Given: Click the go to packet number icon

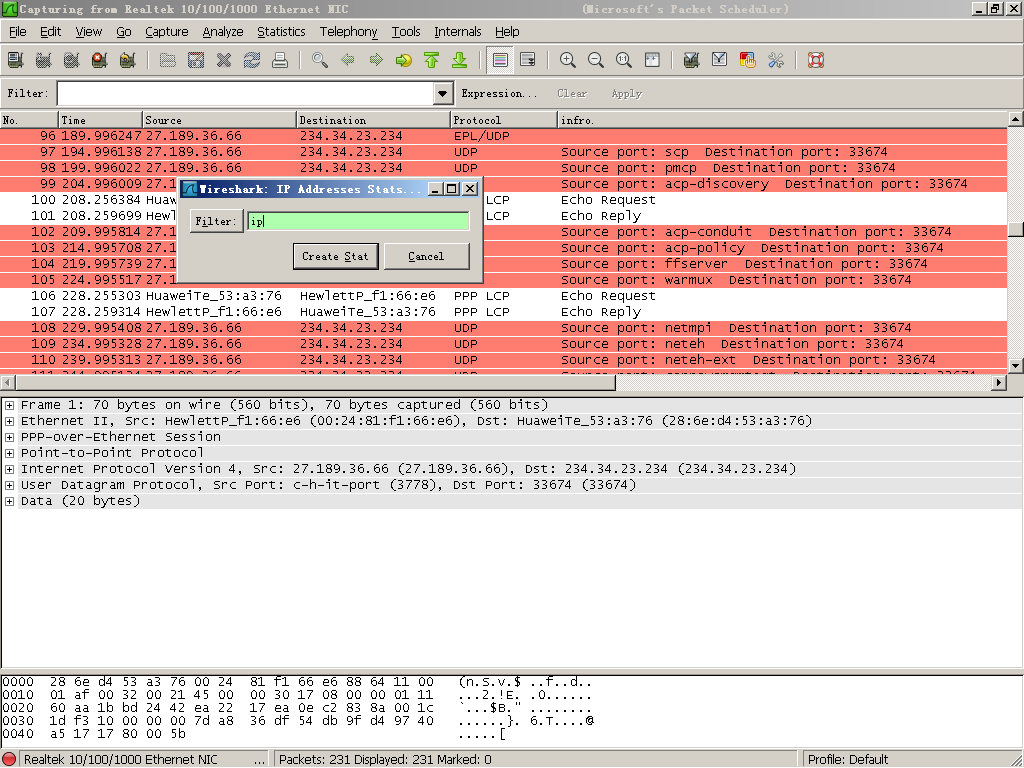Looking at the screenshot, I should tap(404, 60).
